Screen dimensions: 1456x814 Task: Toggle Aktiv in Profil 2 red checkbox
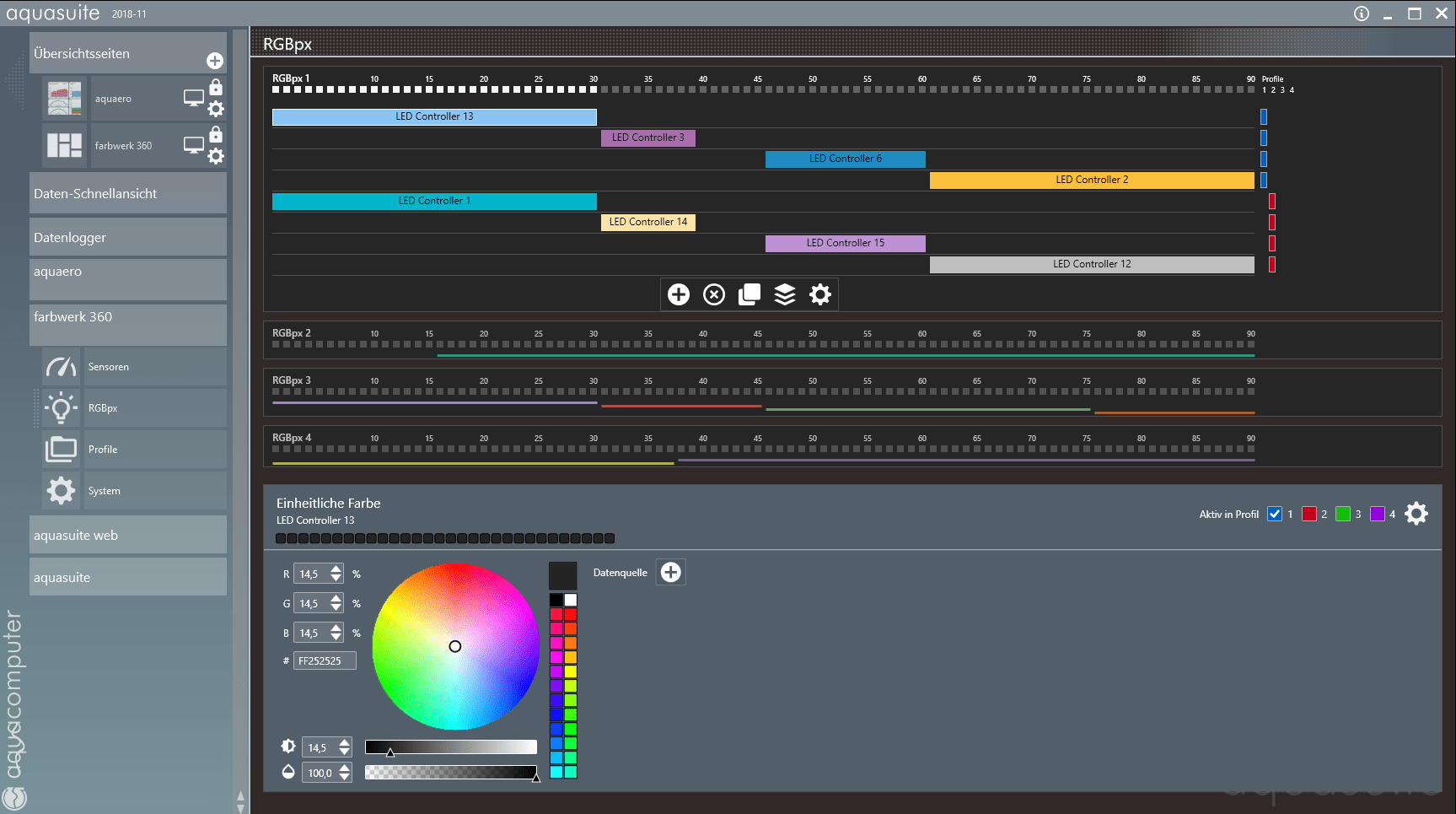pos(1309,514)
